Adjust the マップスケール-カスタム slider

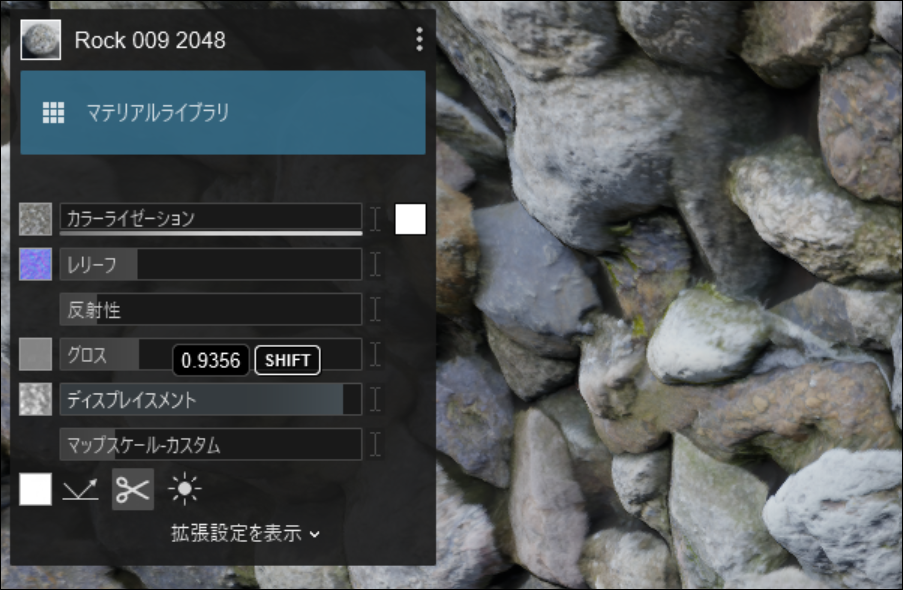(x=211, y=444)
